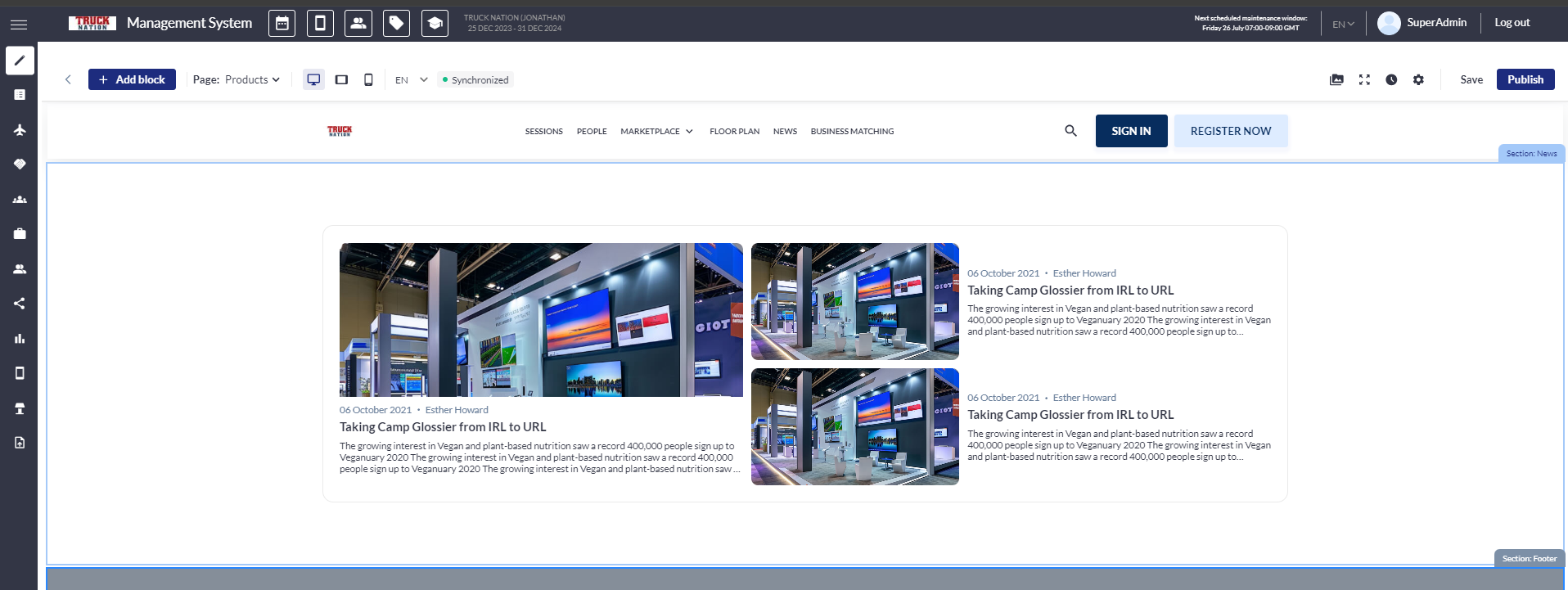The width and height of the screenshot is (1568, 590).
Task: Open the airplane icon in sidebar
Action: 20,130
